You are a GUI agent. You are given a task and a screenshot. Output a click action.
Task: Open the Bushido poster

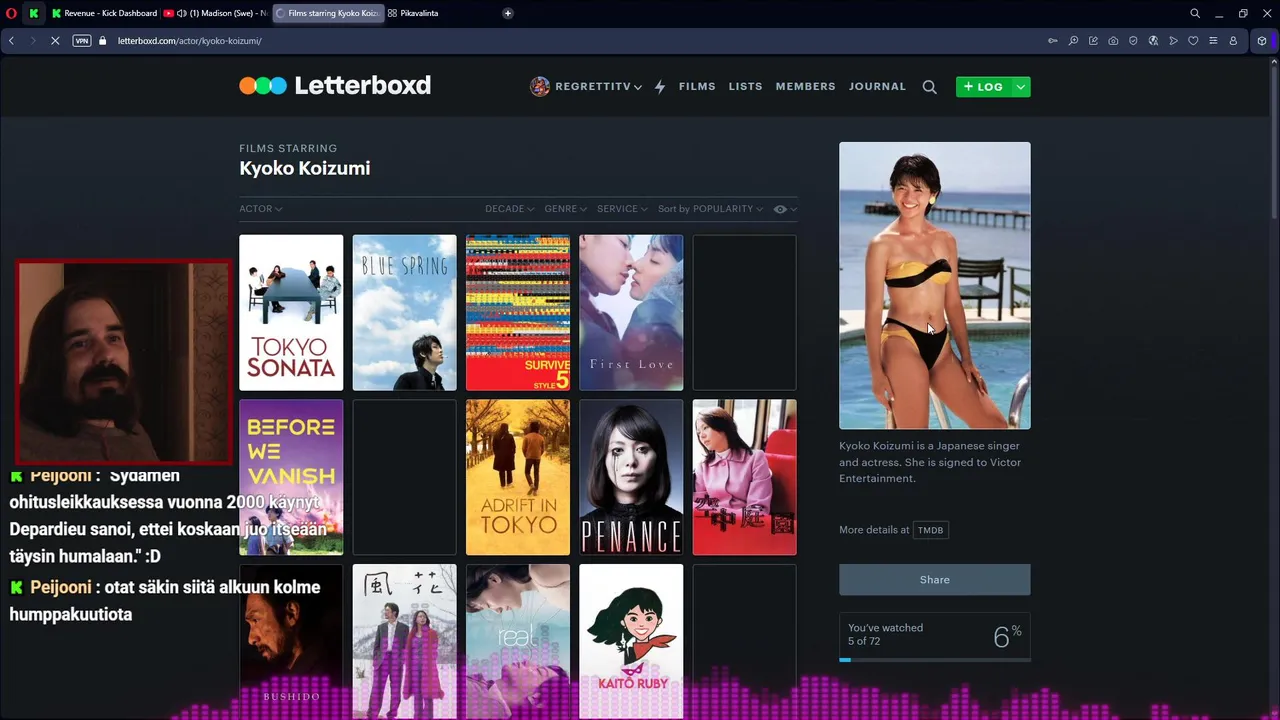(x=291, y=641)
